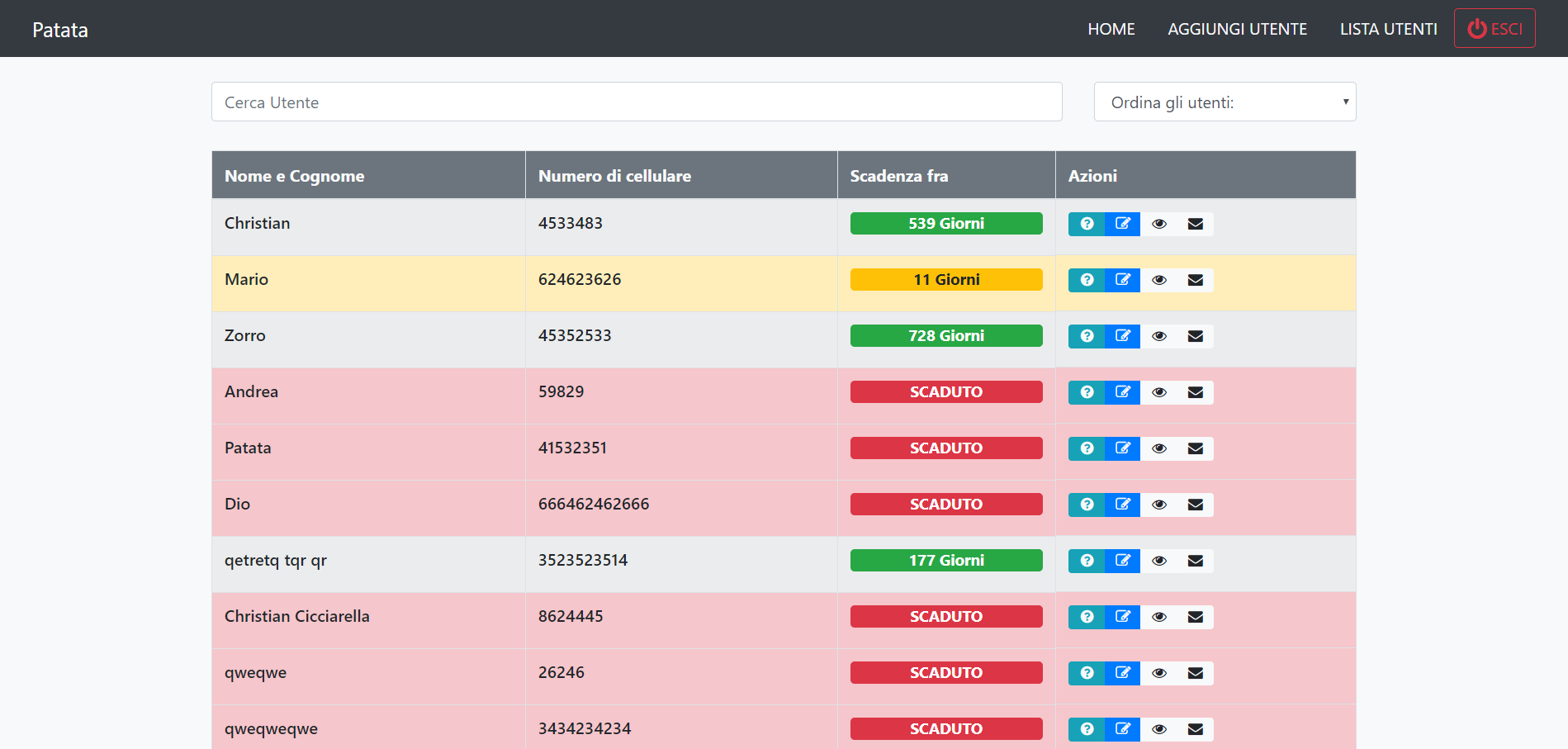View the user Andrea via eye icon
1568x749 pixels.
(1159, 392)
